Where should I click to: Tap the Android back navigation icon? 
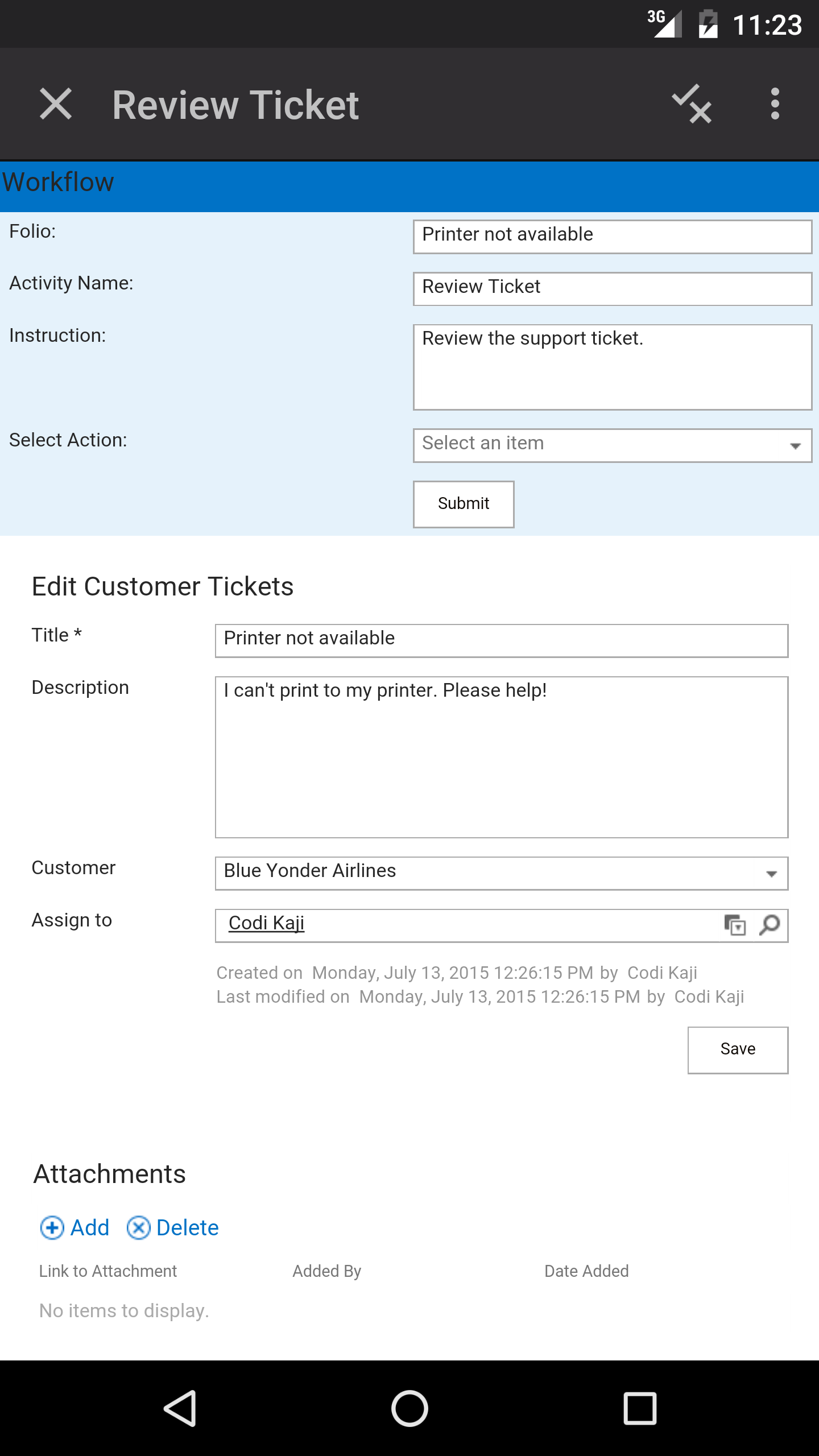point(181,1408)
